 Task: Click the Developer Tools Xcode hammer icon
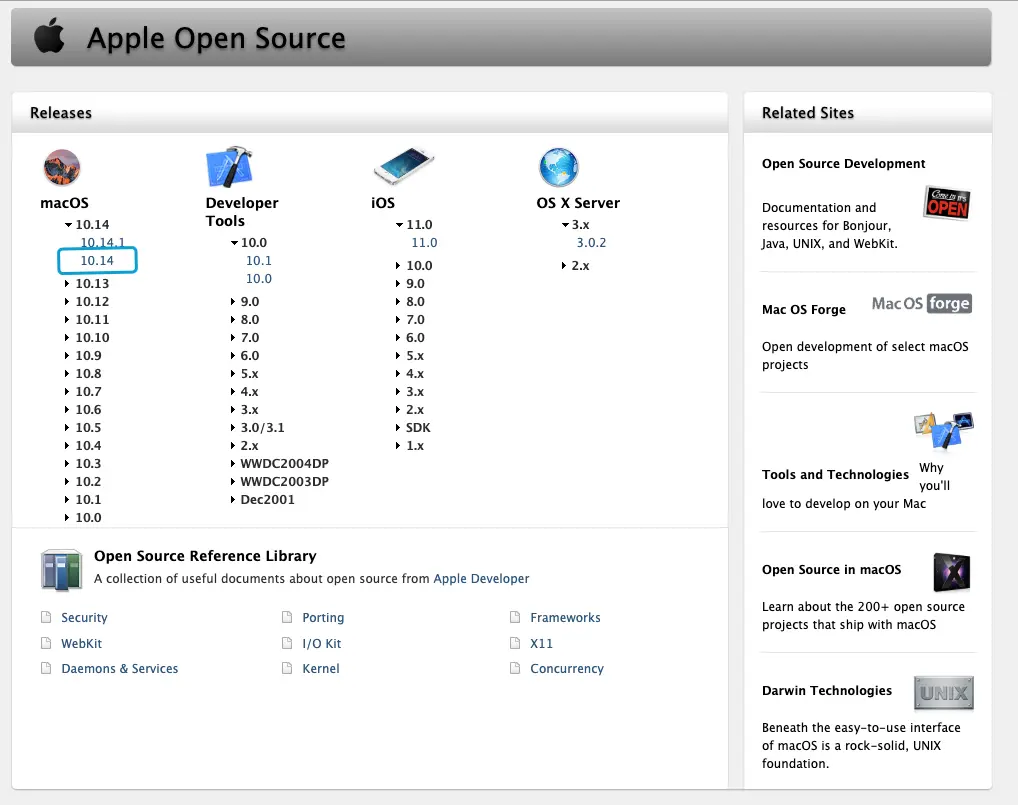pyautogui.click(x=229, y=167)
